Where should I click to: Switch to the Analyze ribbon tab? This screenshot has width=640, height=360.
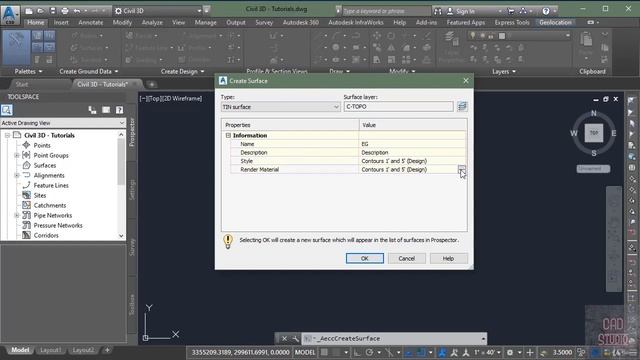click(152, 22)
